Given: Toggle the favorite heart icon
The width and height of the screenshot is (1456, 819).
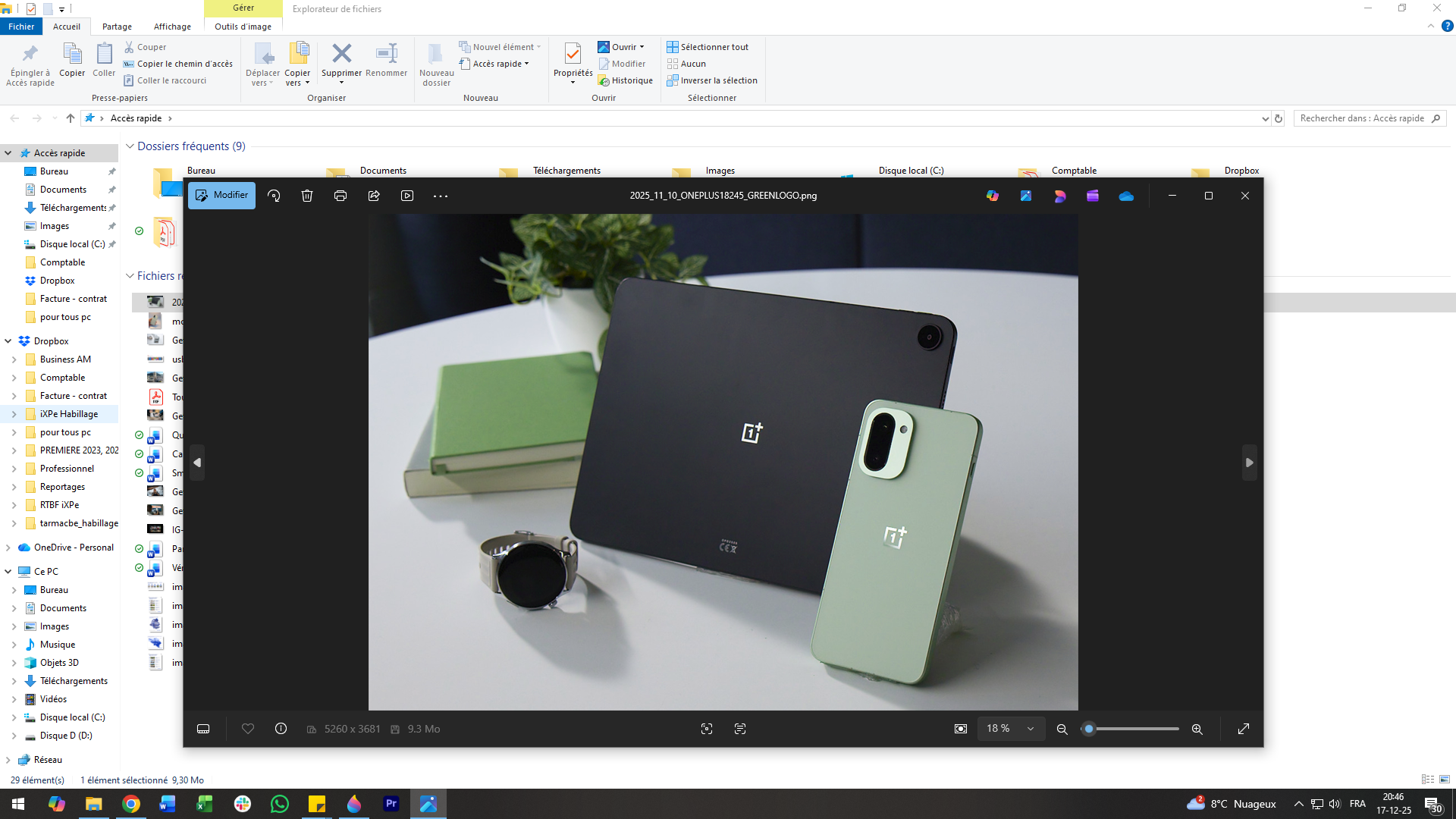Looking at the screenshot, I should point(247,729).
